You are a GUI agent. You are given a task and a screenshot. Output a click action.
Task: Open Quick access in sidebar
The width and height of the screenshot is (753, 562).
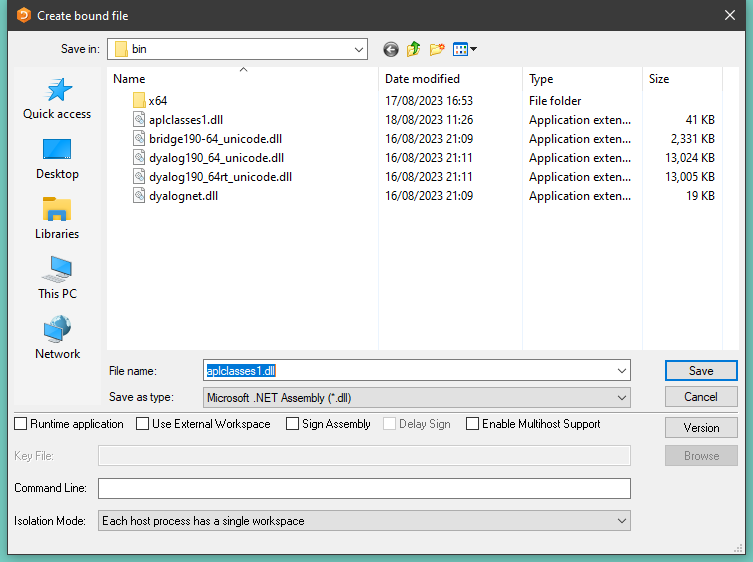pos(57,99)
